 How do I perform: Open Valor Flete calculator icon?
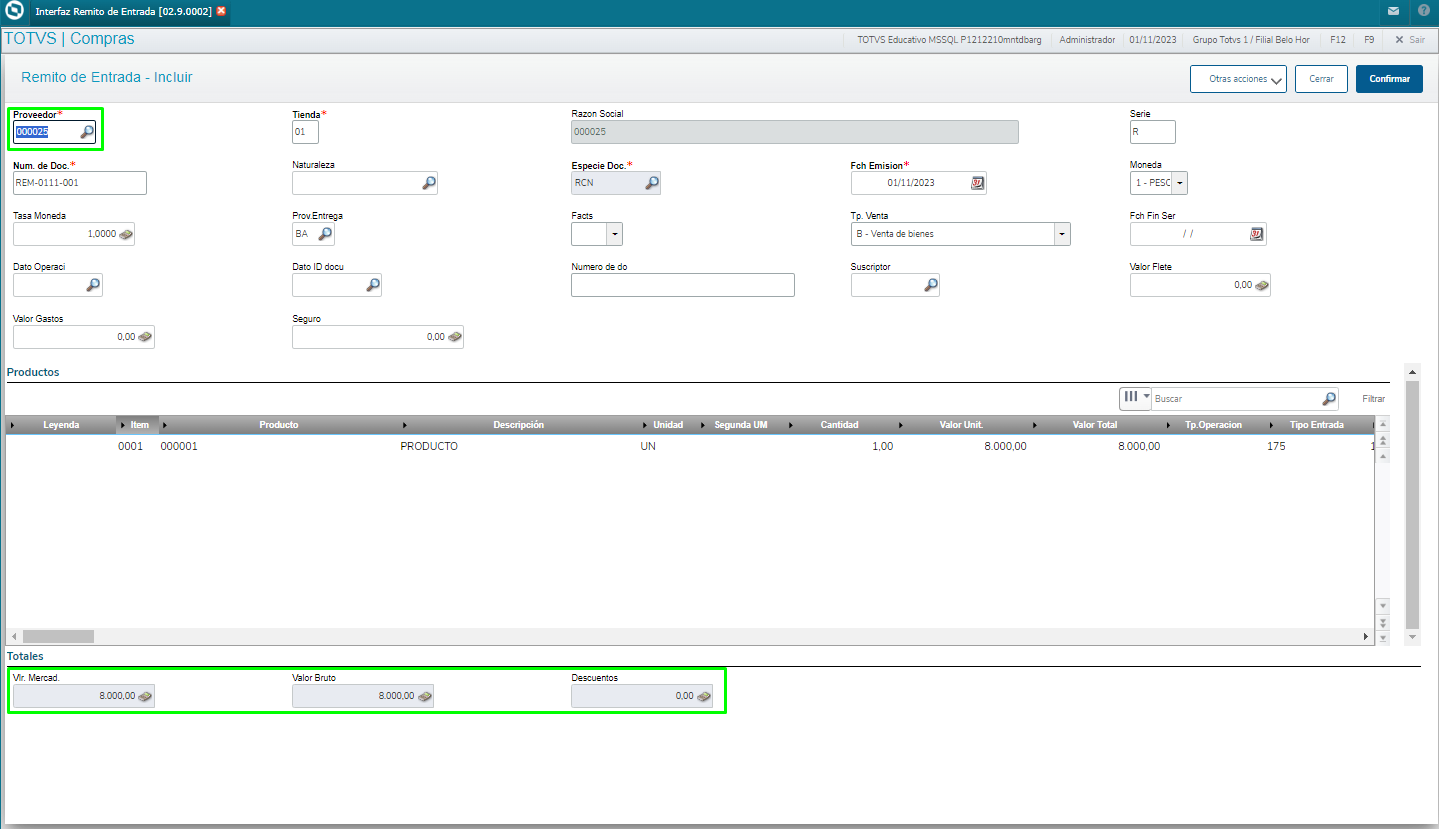[x=1261, y=285]
